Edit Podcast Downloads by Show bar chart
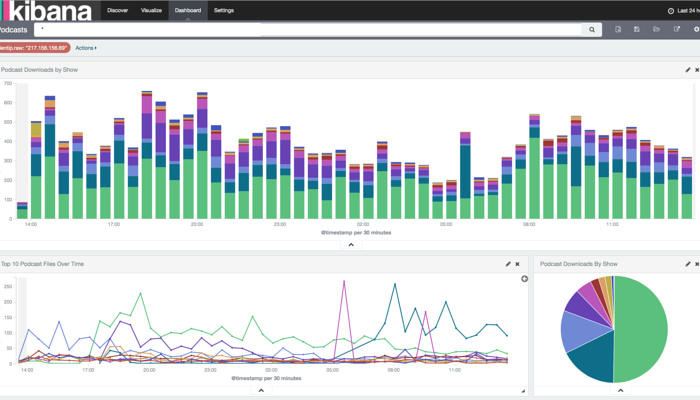 click(x=688, y=70)
